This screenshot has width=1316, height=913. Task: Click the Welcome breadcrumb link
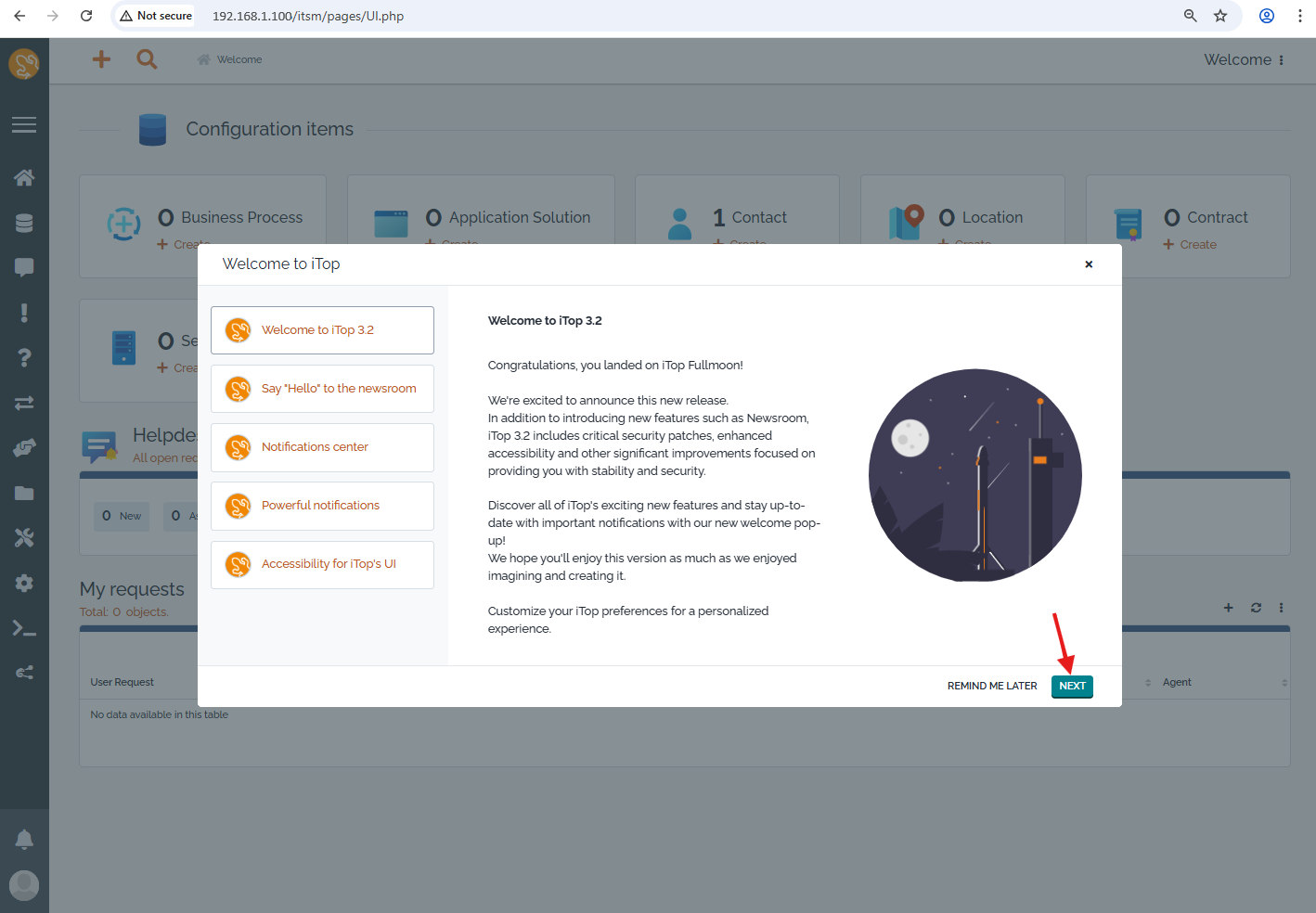239,59
